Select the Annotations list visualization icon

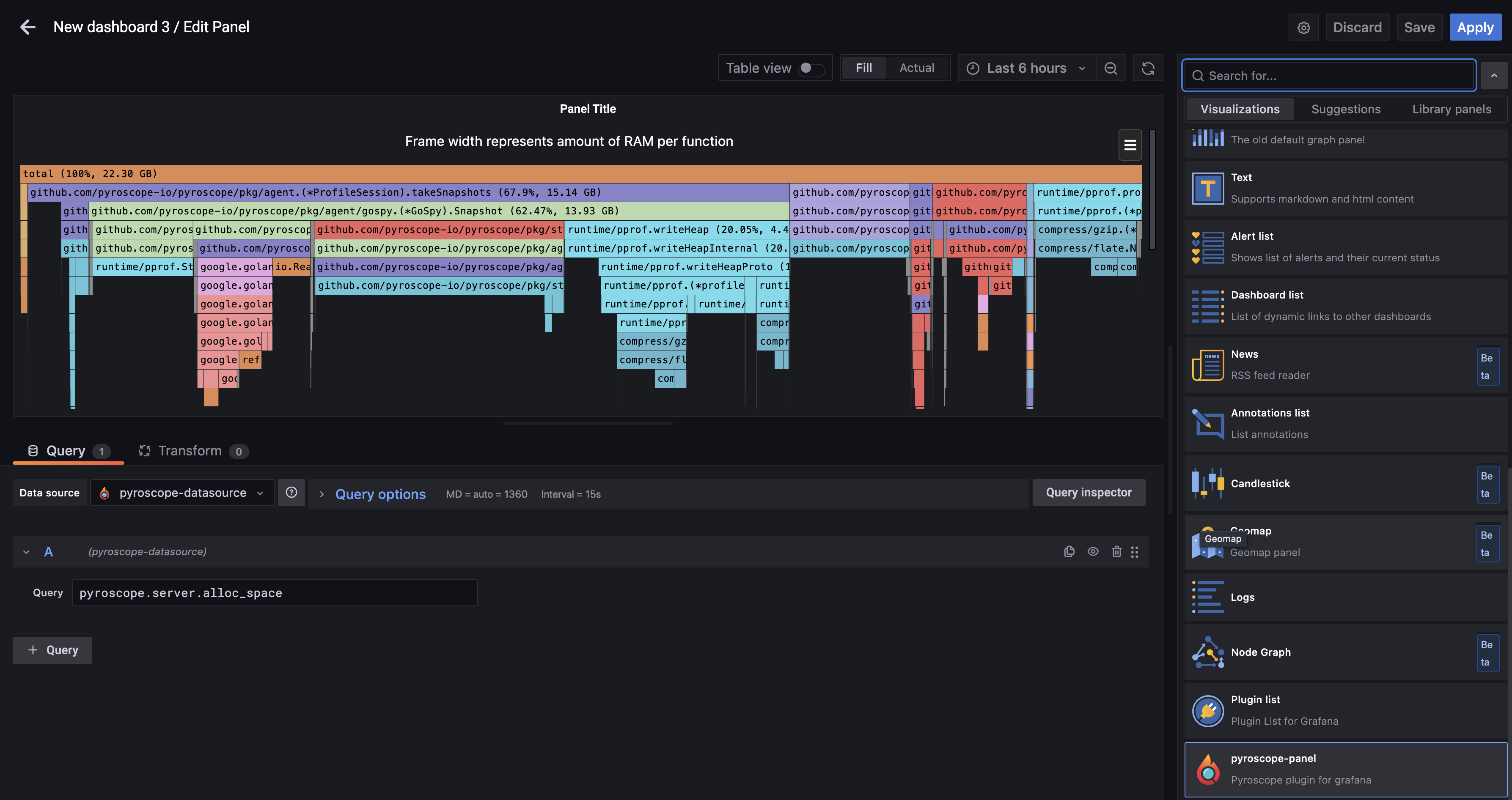[x=1208, y=423]
